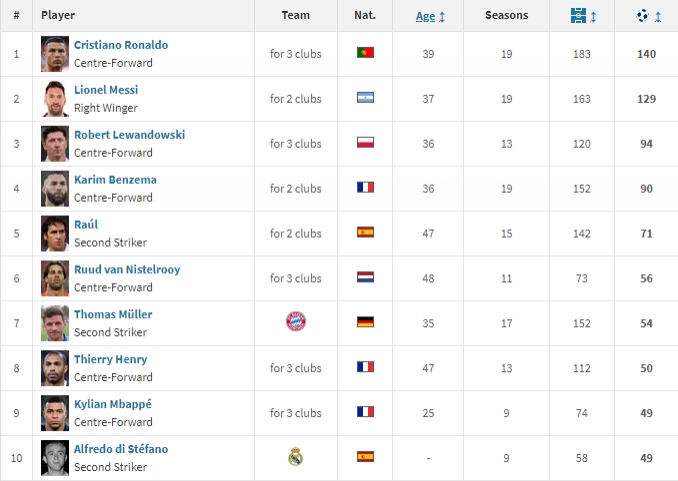Click Lionel Messi's portrait thumbnail
The image size is (678, 481).
(x=55, y=99)
